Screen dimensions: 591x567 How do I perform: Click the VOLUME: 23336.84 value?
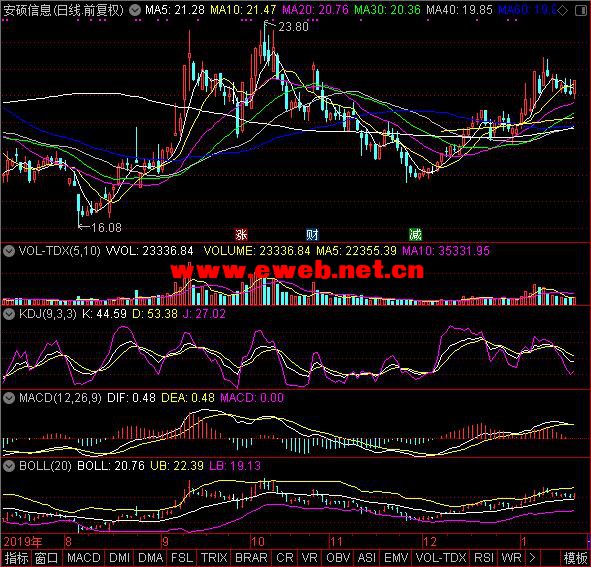point(257,251)
